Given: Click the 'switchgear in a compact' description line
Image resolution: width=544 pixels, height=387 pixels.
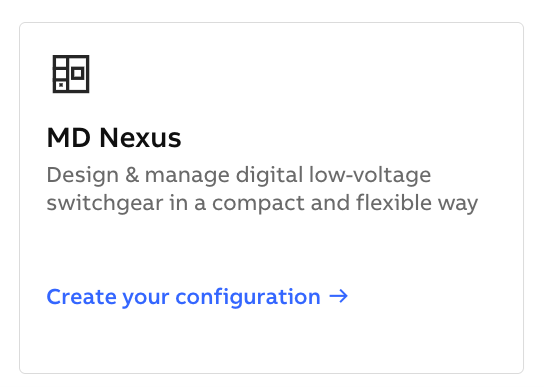Looking at the screenshot, I should 177,203.
